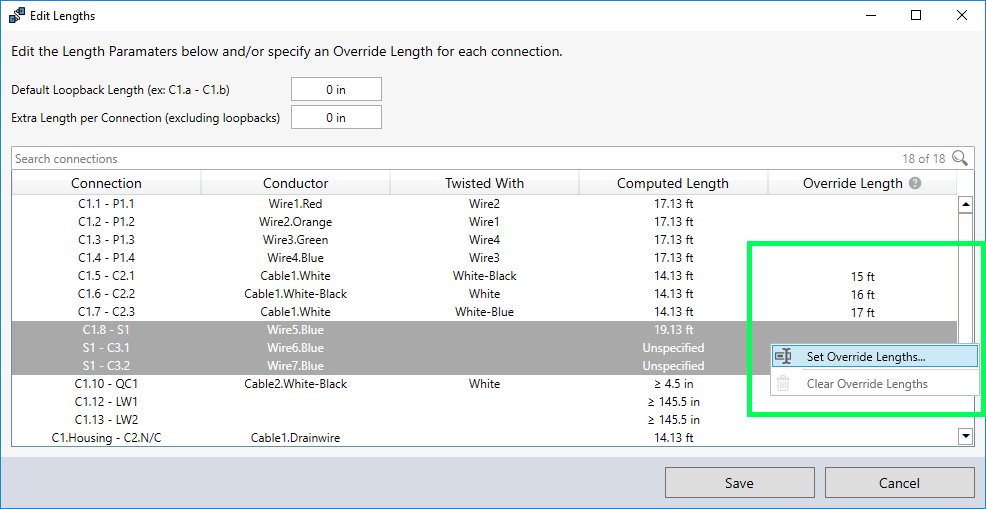Viewport: 986px width, 509px height.
Task: Click the Wire7.Blue conductor cell
Action: [x=296, y=366]
